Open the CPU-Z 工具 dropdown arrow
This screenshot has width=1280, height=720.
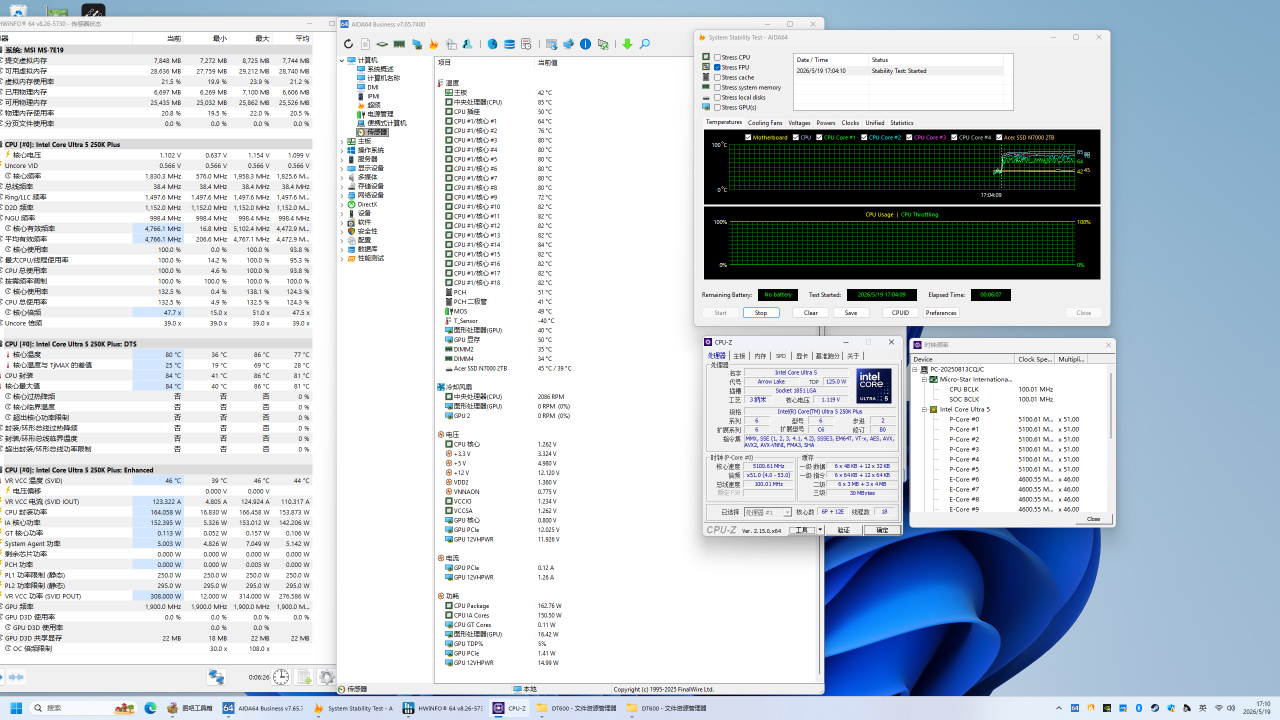click(822, 530)
